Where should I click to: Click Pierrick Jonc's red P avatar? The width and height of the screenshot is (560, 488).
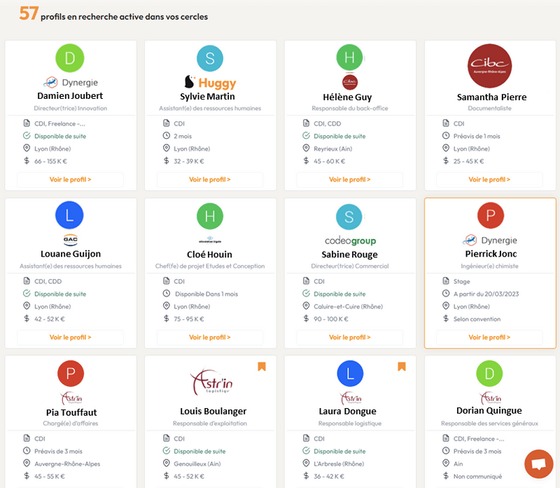(x=490, y=215)
